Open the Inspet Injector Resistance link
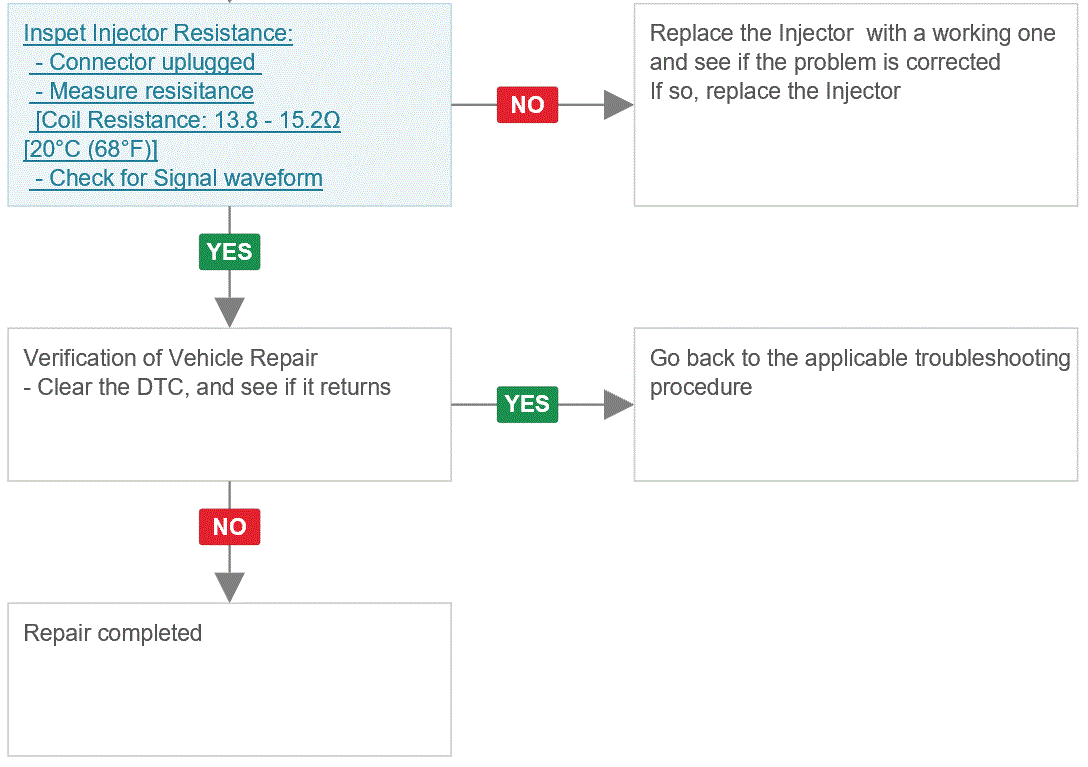Screen dimensions: 1088x767 coord(158,33)
